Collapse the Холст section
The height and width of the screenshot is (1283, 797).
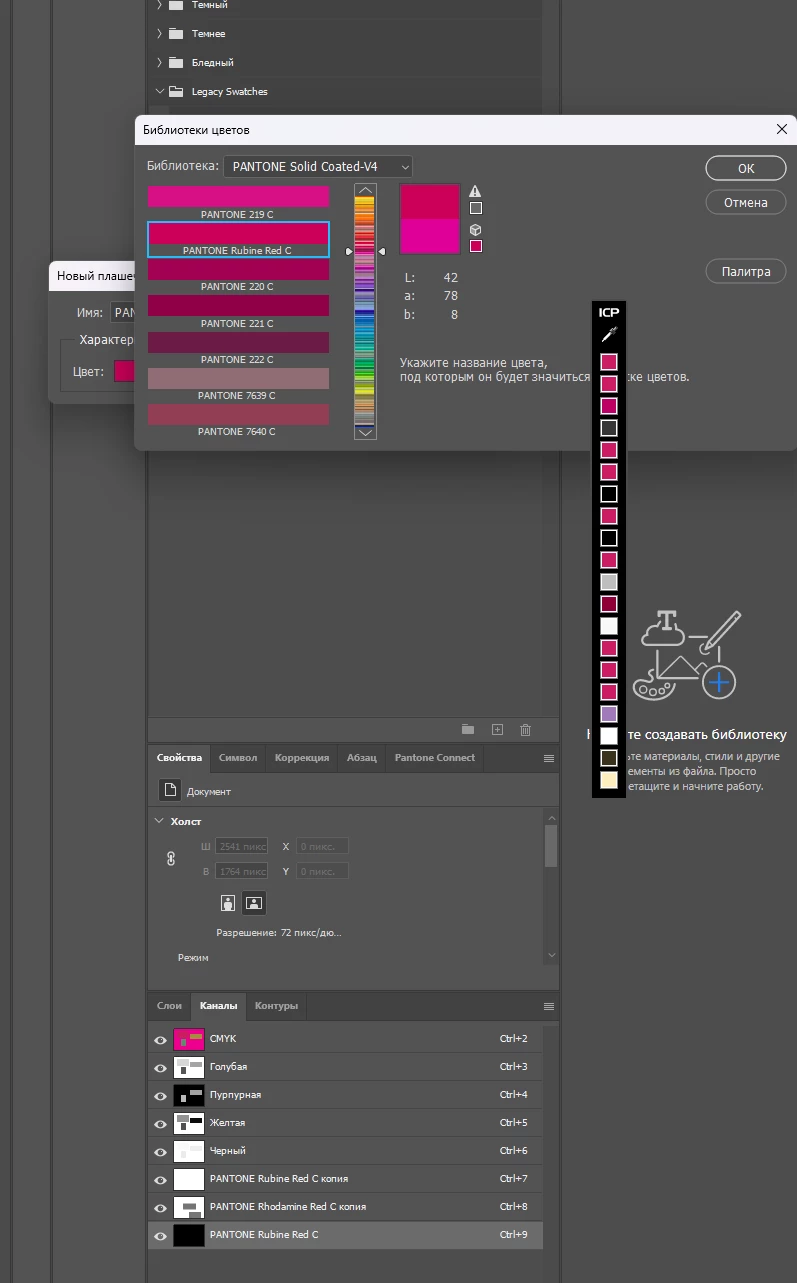click(x=159, y=821)
